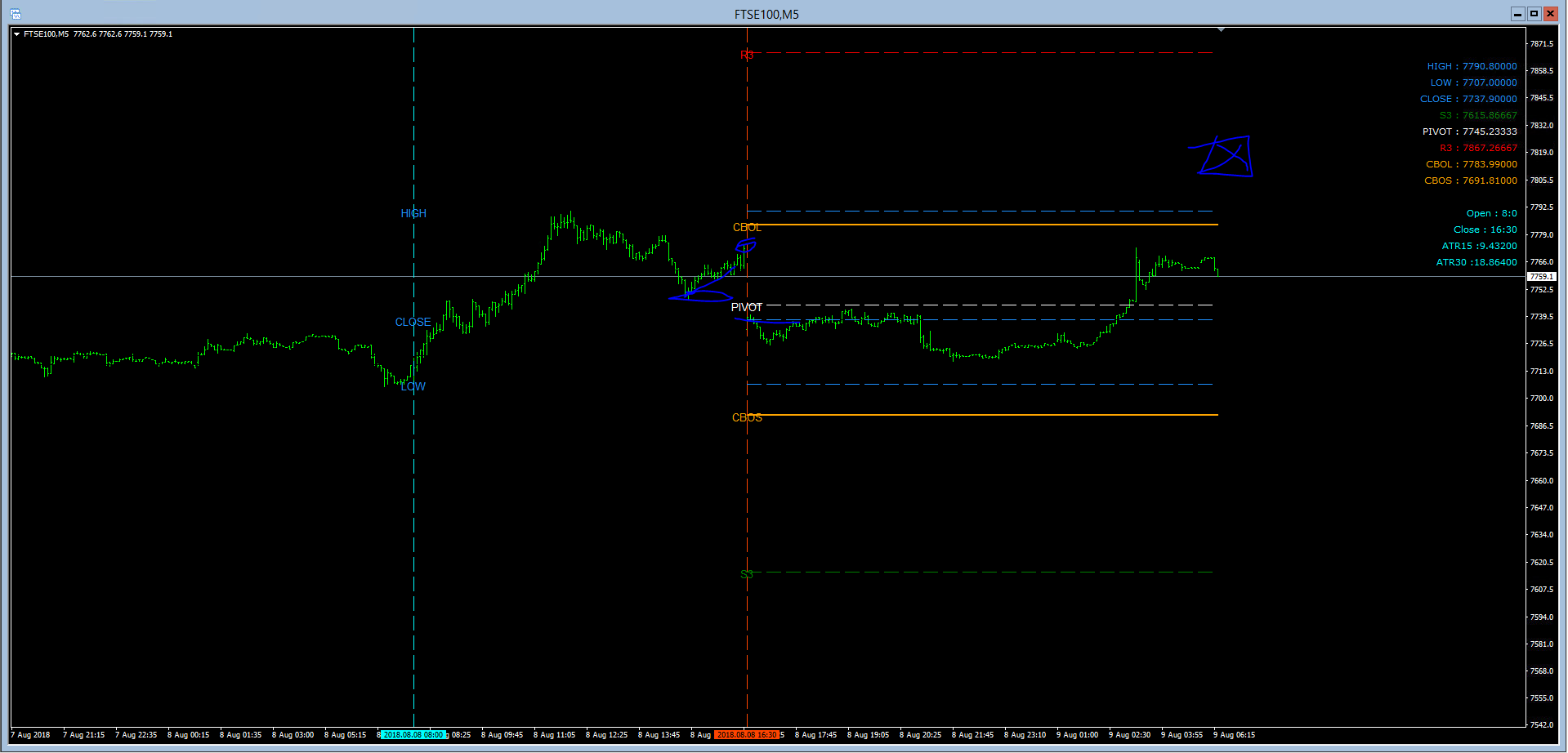The image size is (1568, 753).
Task: Click the text Open : 8:0
Action: tap(1491, 213)
